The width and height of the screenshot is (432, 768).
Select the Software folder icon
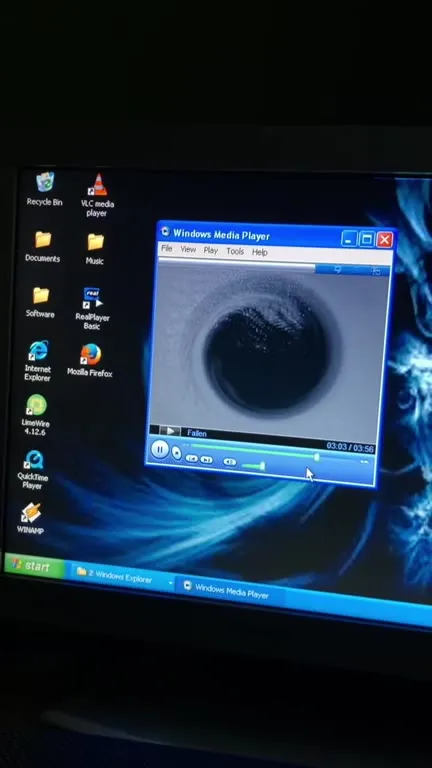(41, 302)
